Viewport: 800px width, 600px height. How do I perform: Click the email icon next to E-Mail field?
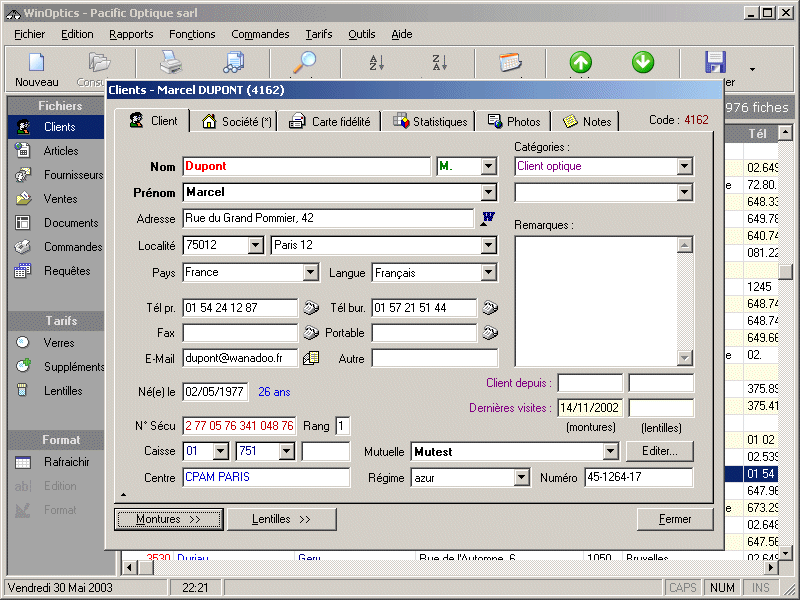click(x=311, y=357)
